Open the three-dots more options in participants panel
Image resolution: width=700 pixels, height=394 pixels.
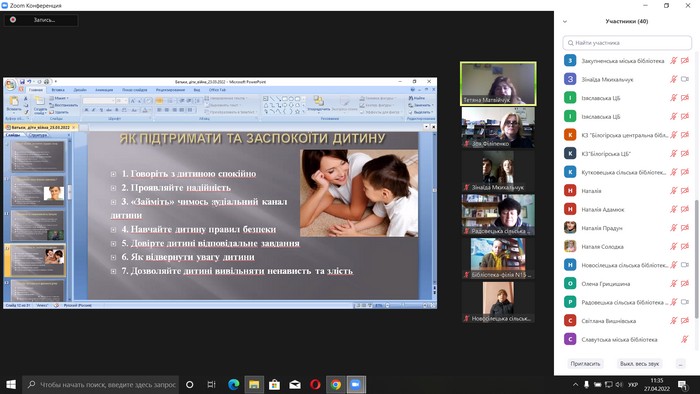(680, 364)
